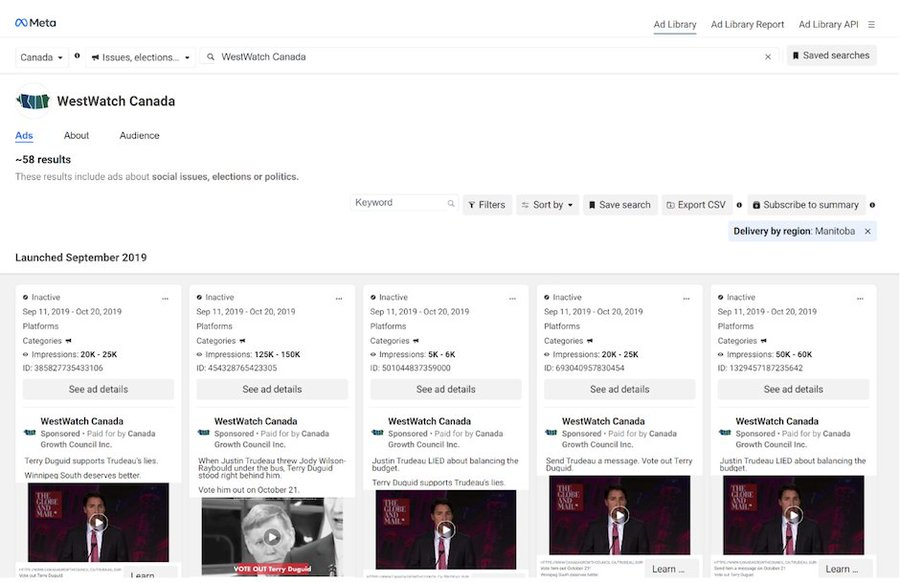
Task: Open the hamburger menu icon
Action: 871,24
